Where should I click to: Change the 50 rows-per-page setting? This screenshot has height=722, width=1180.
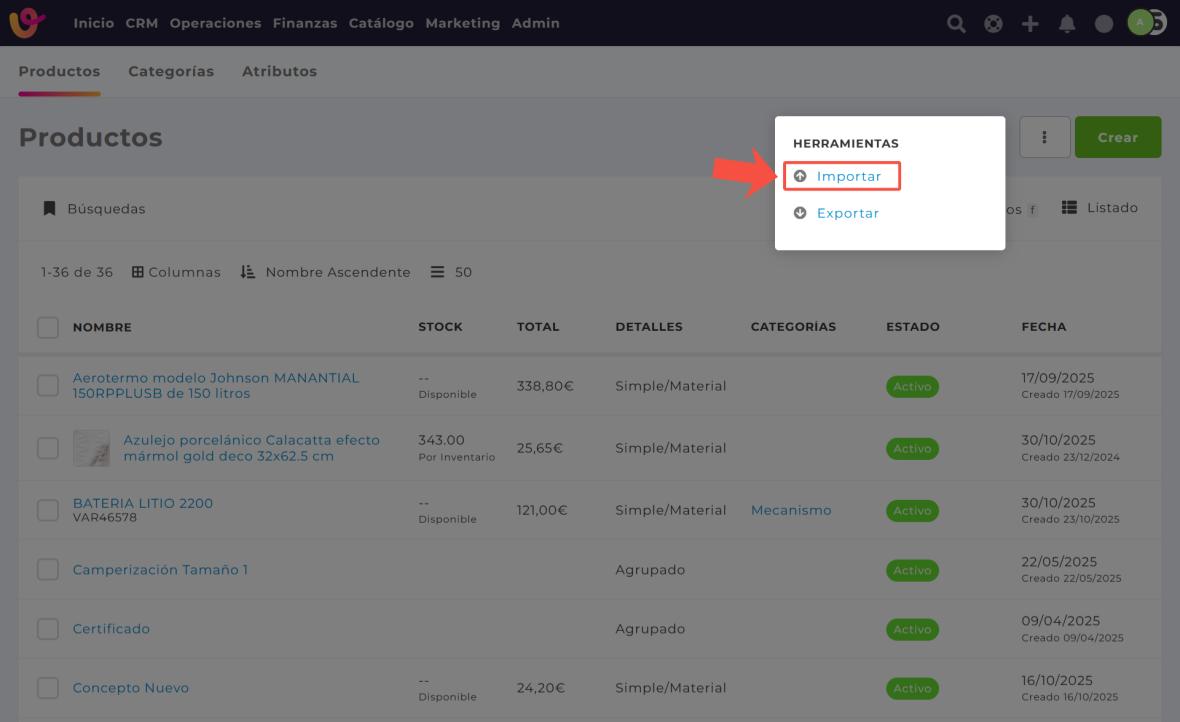[451, 272]
